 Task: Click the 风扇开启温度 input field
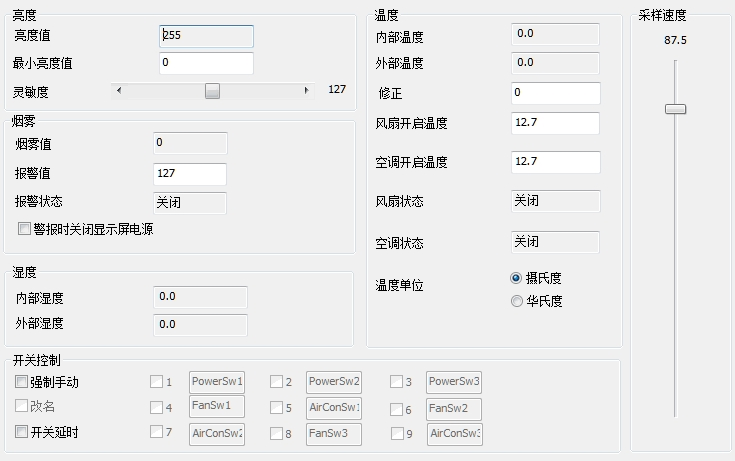555,123
